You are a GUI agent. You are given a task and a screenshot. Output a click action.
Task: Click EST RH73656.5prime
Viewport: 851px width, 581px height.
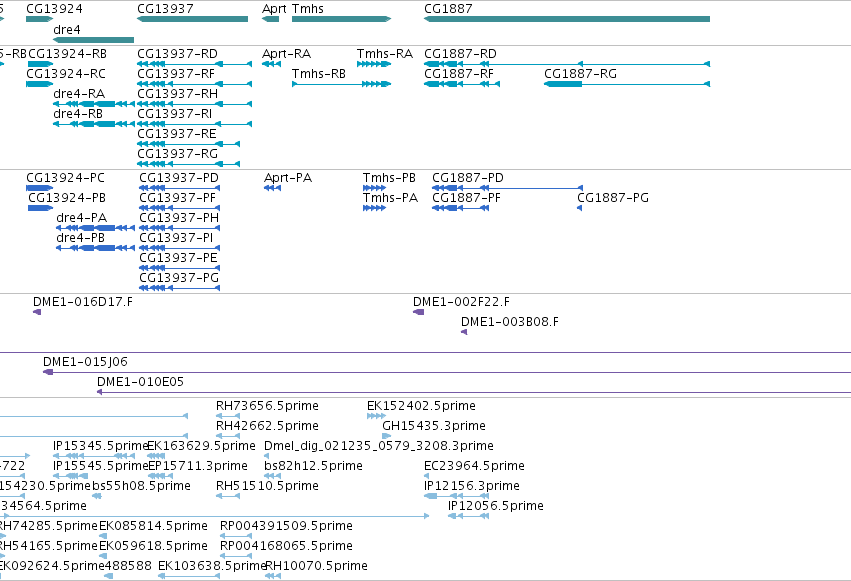point(228,416)
